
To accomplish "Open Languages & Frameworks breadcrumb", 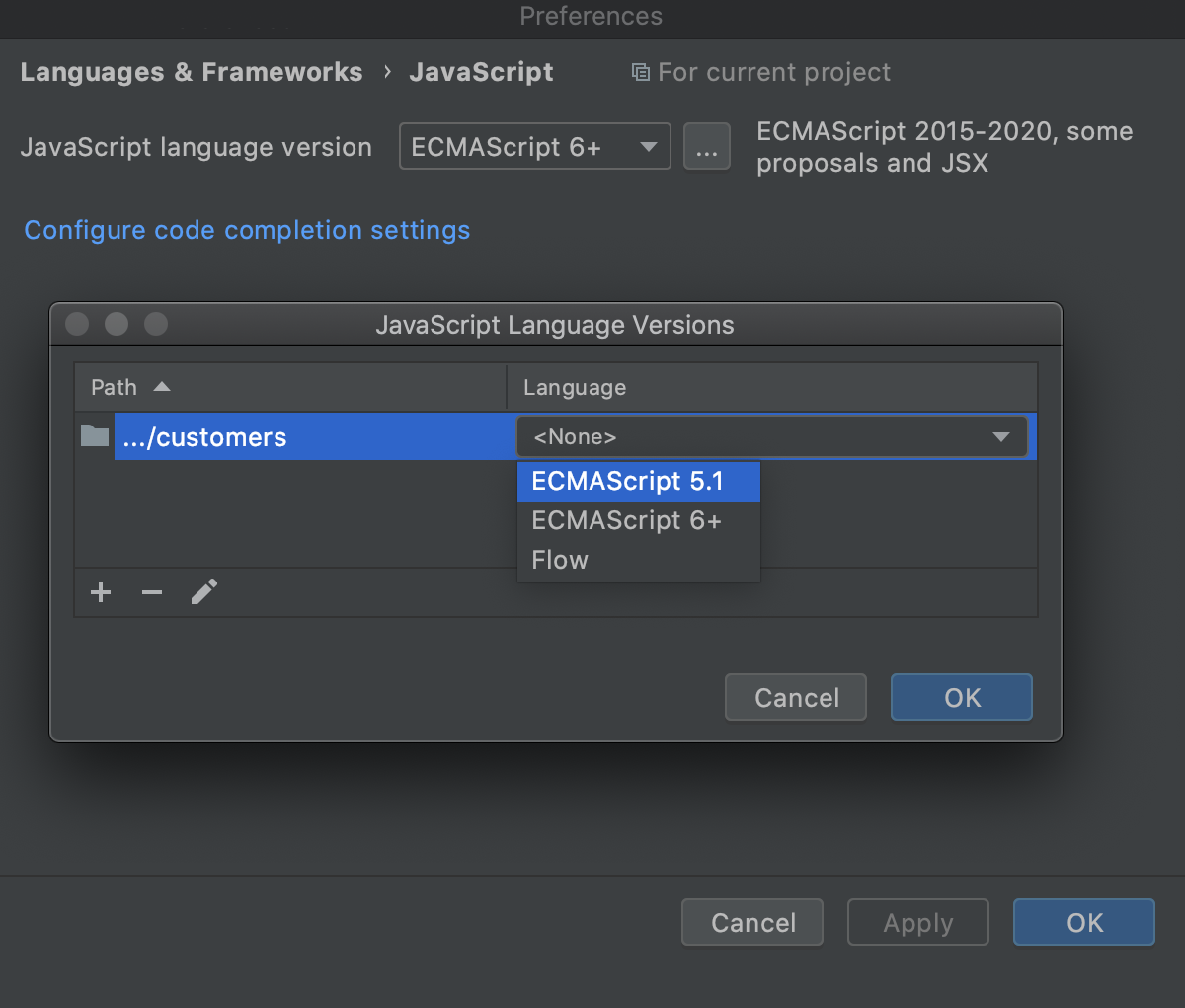I will click(192, 71).
